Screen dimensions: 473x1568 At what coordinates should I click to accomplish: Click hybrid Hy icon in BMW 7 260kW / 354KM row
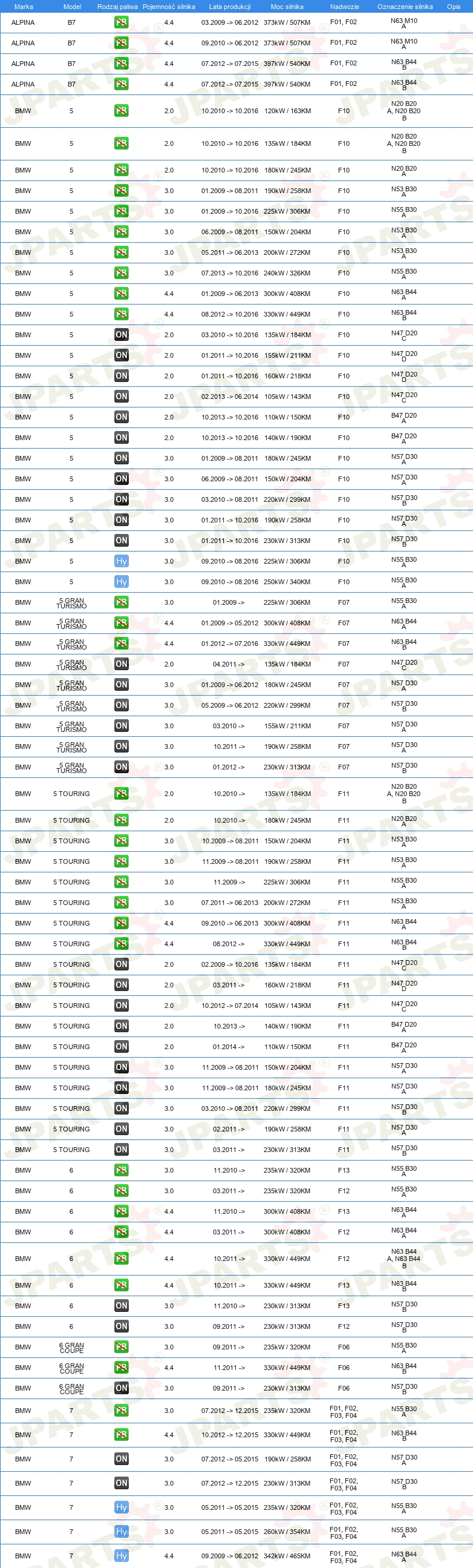click(122, 1532)
